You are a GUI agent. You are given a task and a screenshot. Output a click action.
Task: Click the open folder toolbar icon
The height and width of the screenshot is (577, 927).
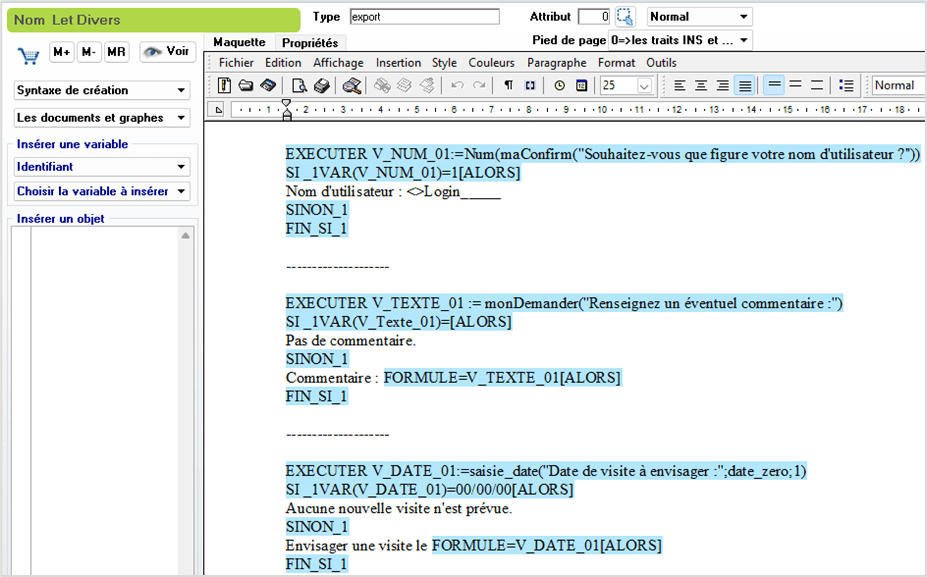(246, 86)
